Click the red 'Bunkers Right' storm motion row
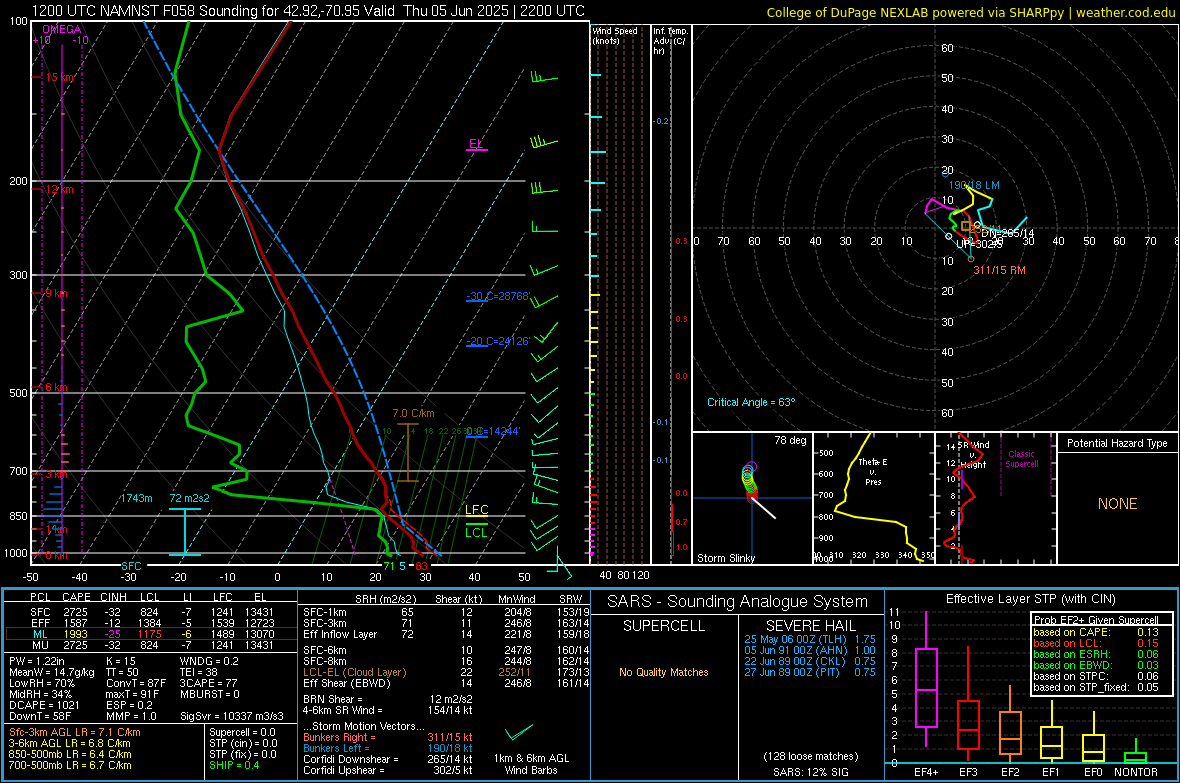The height and width of the screenshot is (783, 1180). point(388,737)
